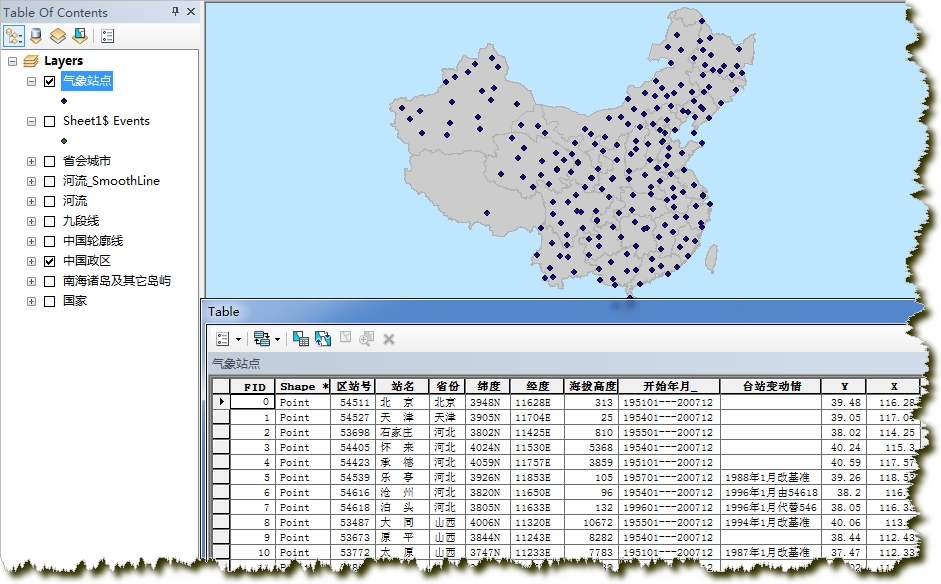This screenshot has width=941, height=584.
Task: Select the 河流_SmoothLine layer name
Action: point(111,181)
